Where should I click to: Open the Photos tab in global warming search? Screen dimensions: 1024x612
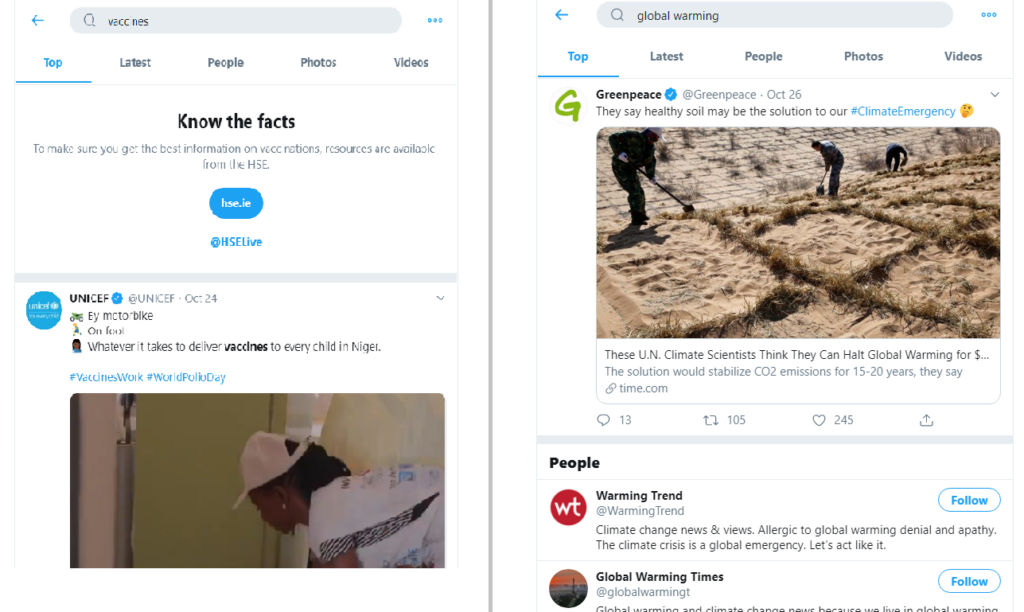pos(863,56)
